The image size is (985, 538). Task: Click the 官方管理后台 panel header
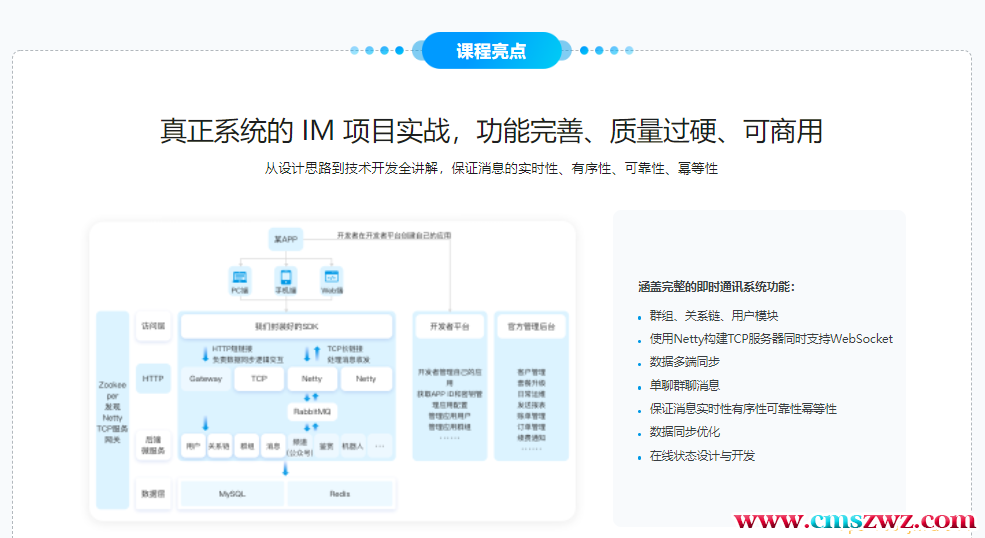(x=531, y=326)
